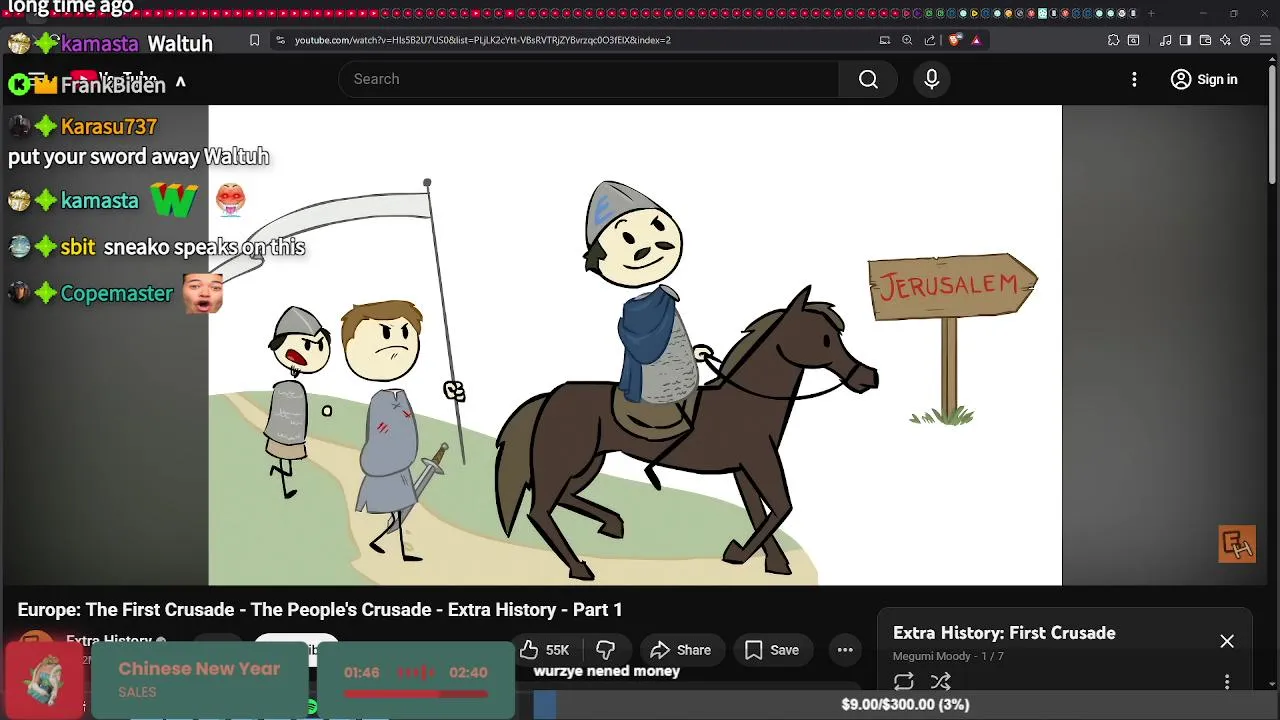Open YouTube settings three-dot menu beside Sign in
Screen dimensions: 1280x720
point(1134,79)
